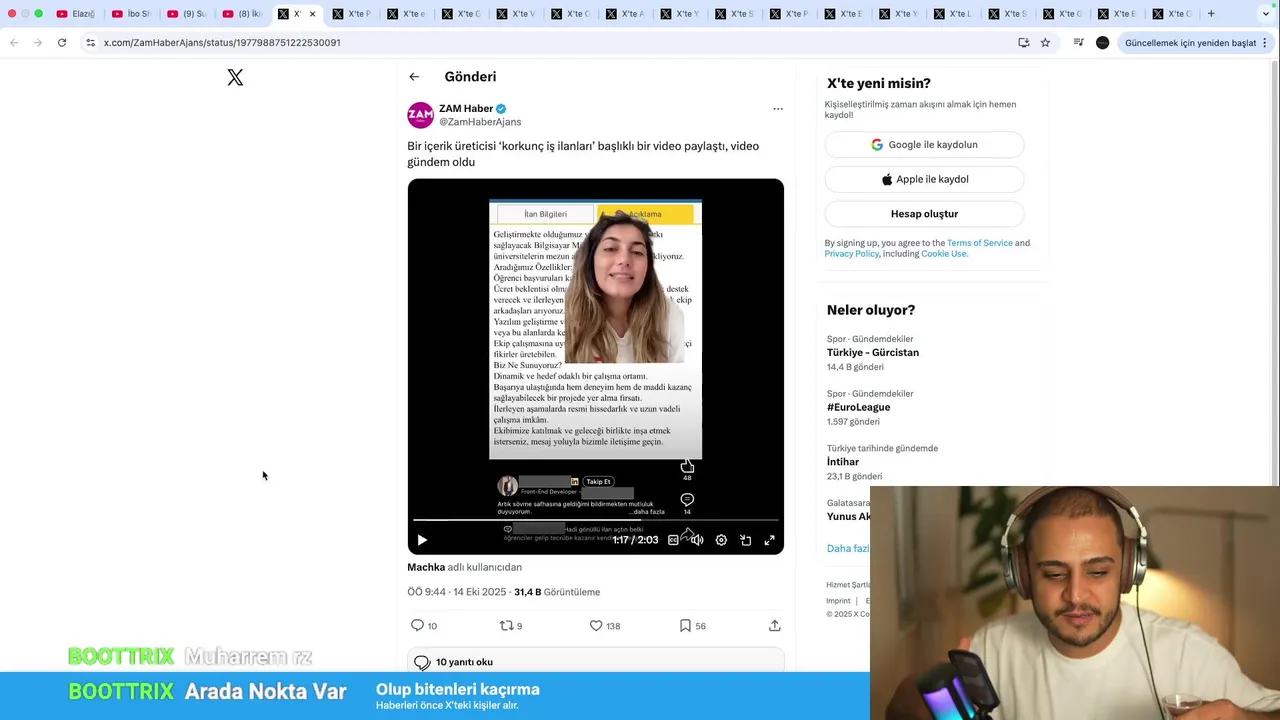Screen dimensions: 1280x720
Task: Click the 'Neler oluyor?' heading
Action: (x=871, y=310)
